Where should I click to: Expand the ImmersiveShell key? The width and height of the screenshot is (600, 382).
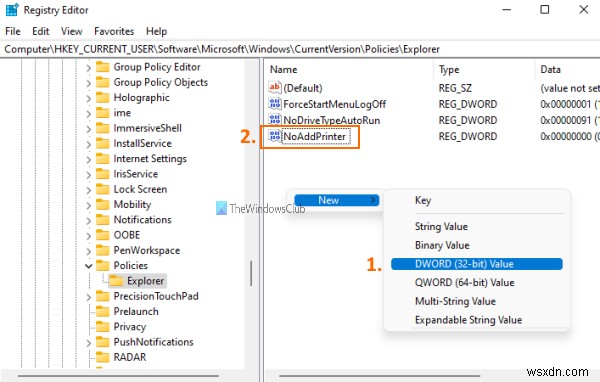(x=88, y=129)
